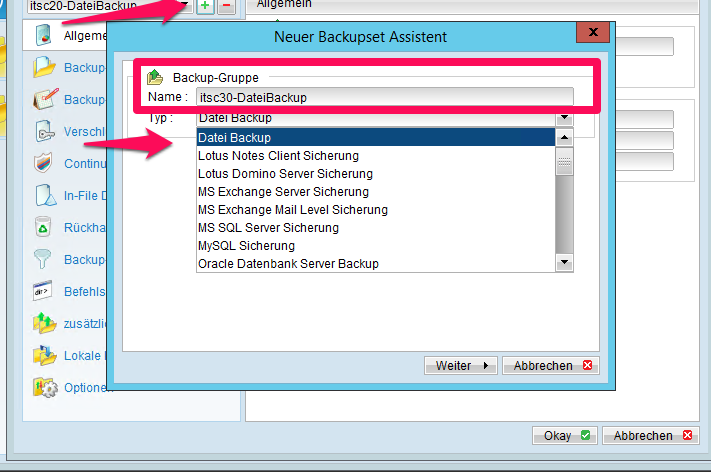
Task: Open the Continu sidebar entry
Action: click(85, 163)
